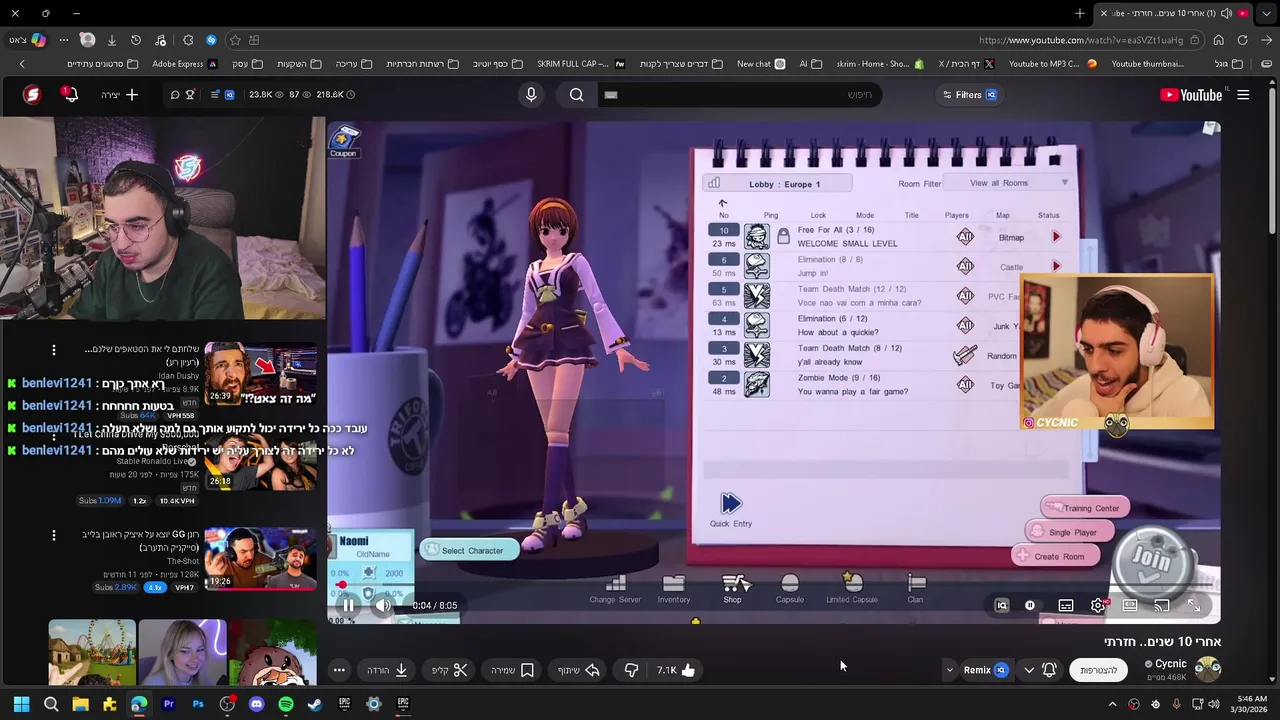Pause the YouTube video
1280x720 pixels.
pos(348,605)
